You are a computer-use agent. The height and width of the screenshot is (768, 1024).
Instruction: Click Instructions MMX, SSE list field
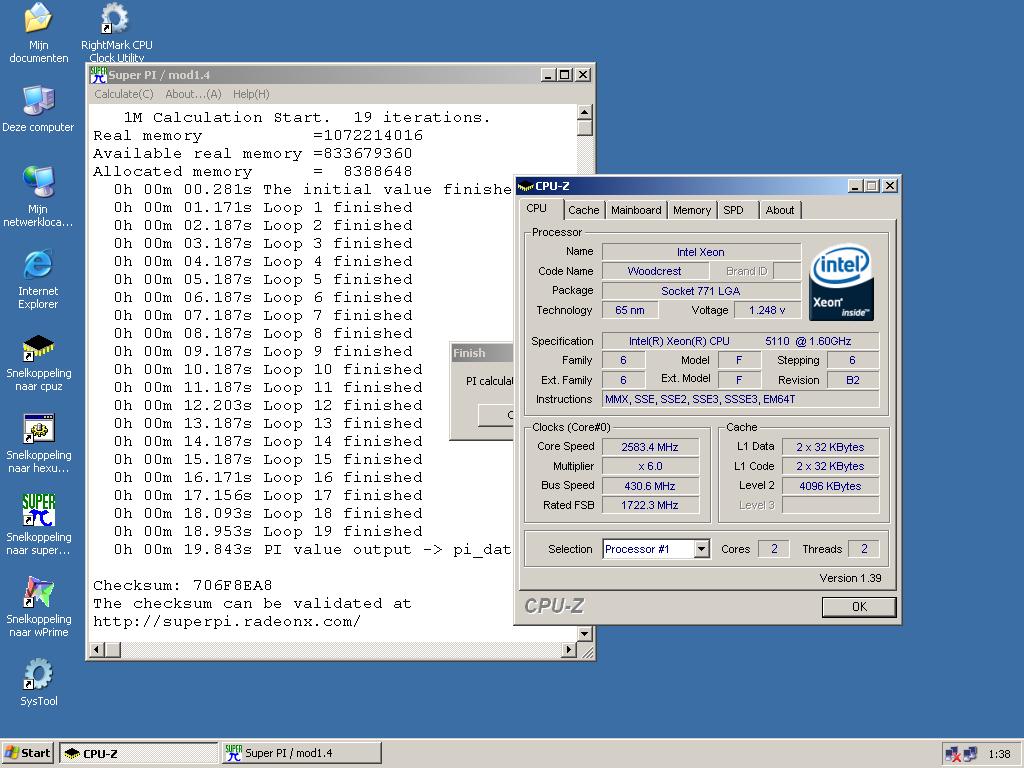point(741,399)
